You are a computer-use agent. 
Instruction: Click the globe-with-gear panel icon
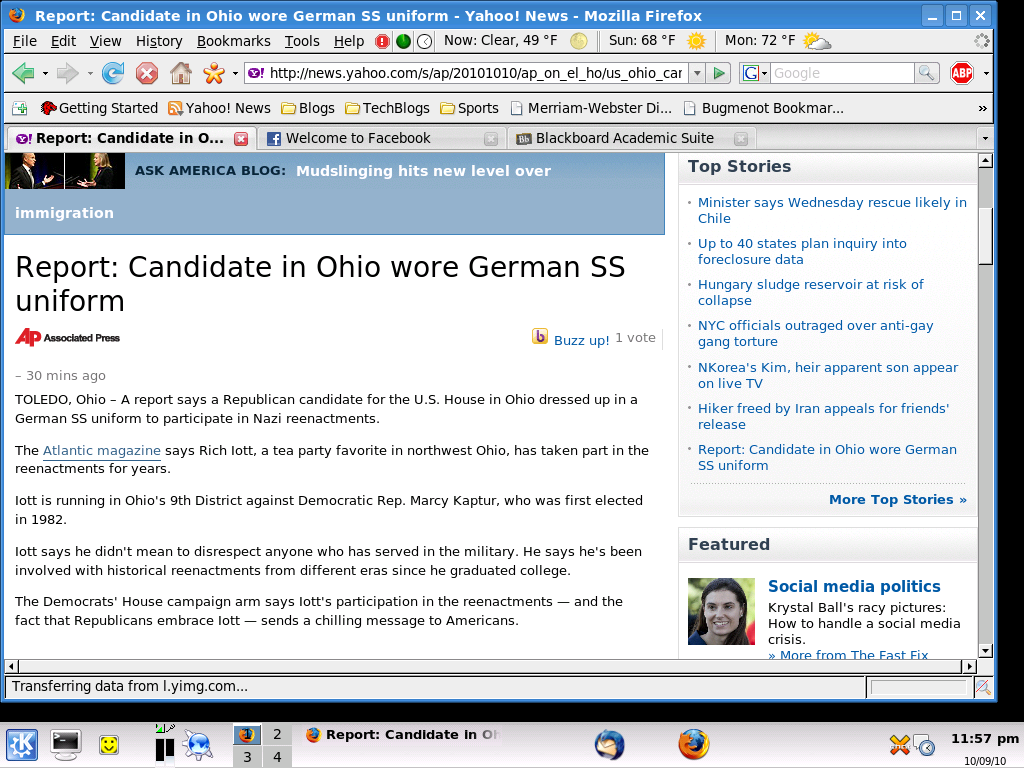[198, 744]
